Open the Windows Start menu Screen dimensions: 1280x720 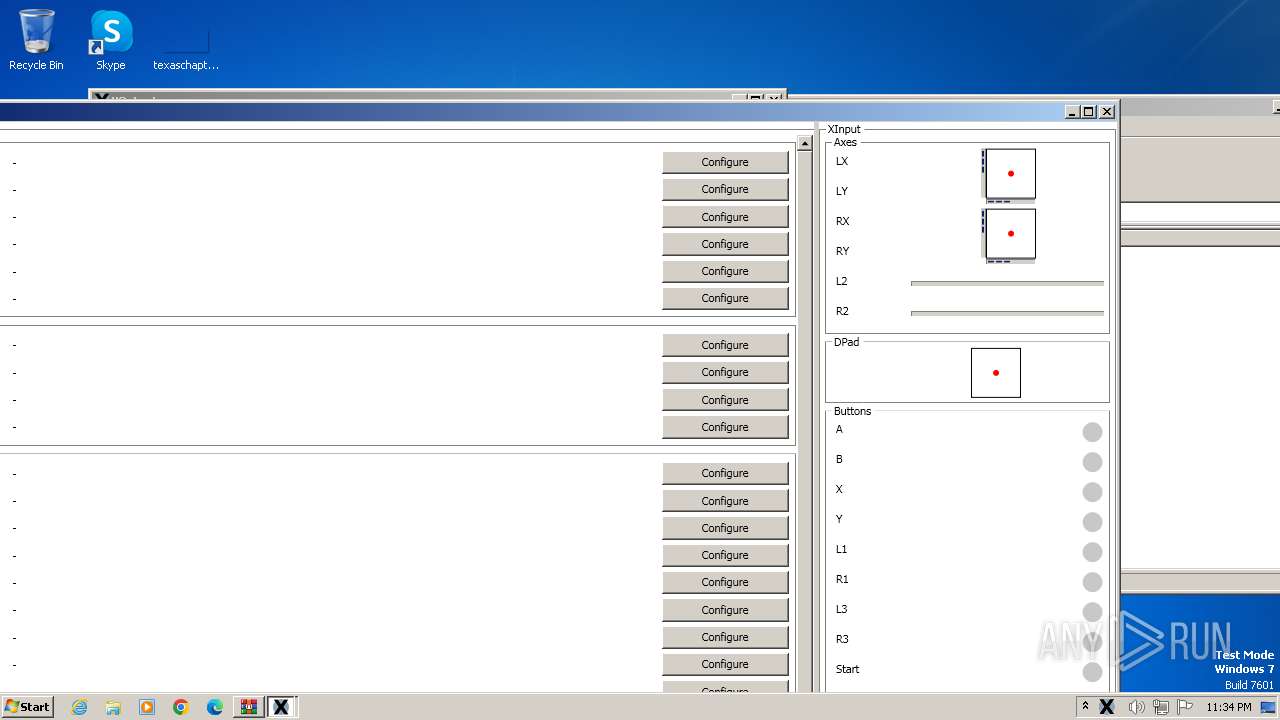pyautogui.click(x=28, y=707)
